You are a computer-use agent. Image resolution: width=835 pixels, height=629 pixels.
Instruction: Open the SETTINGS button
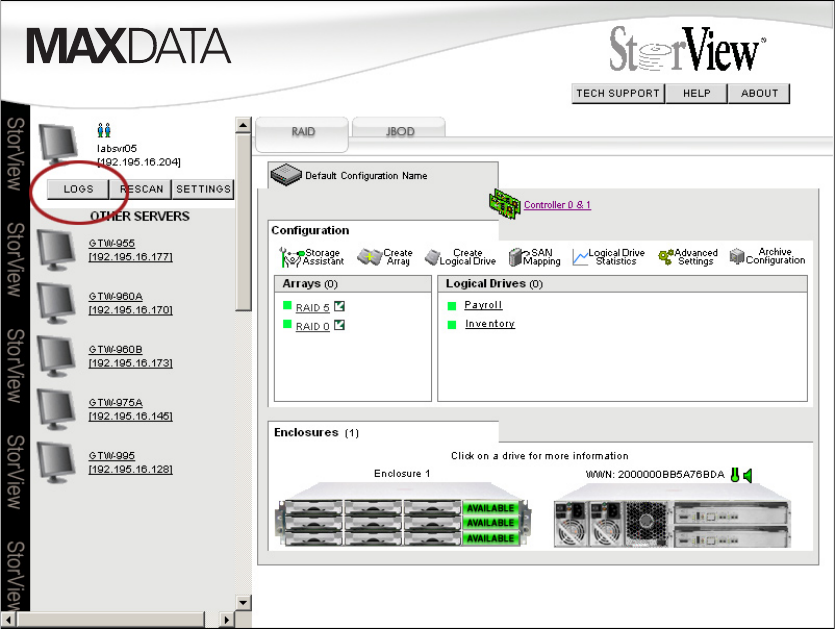coord(203,189)
